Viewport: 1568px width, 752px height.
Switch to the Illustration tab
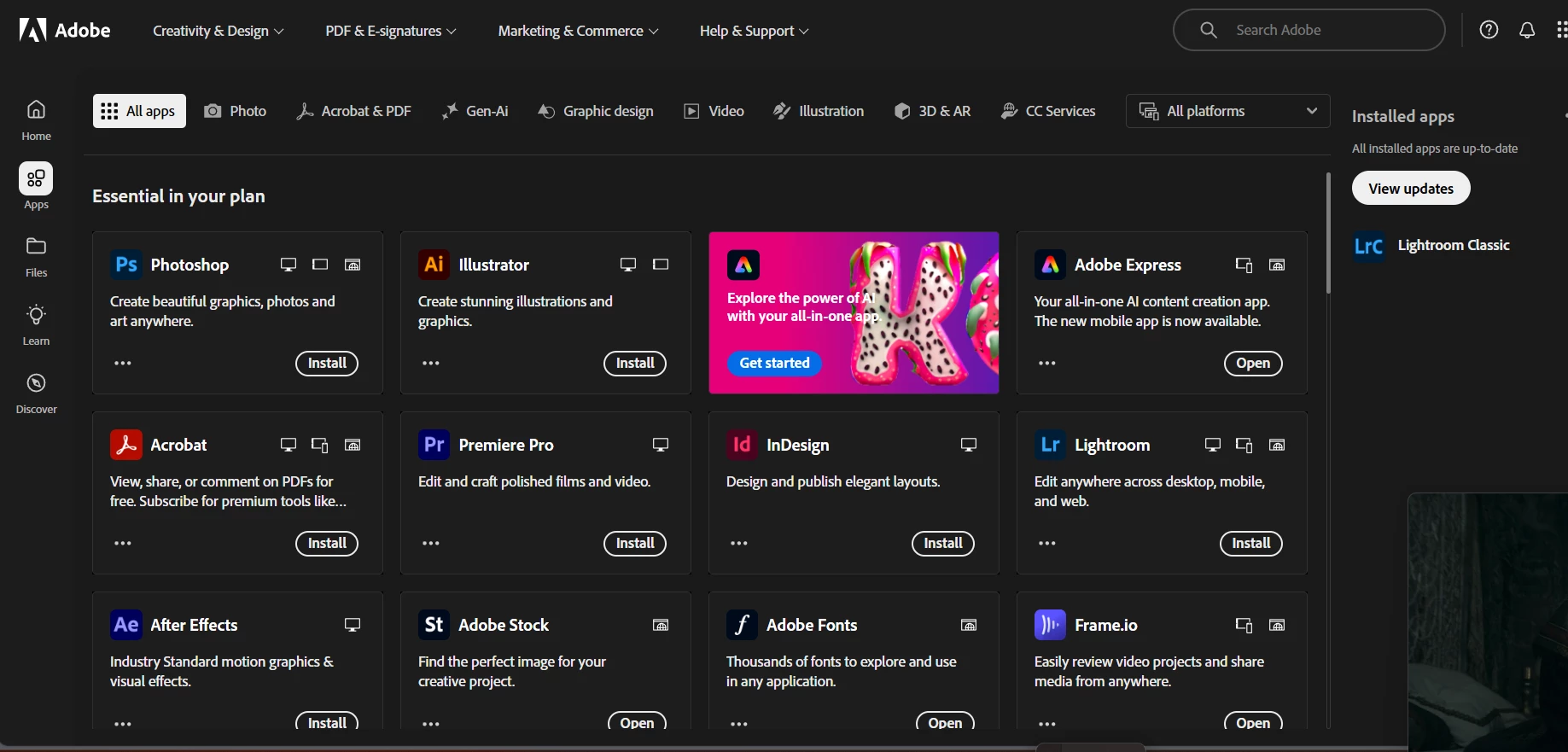819,111
